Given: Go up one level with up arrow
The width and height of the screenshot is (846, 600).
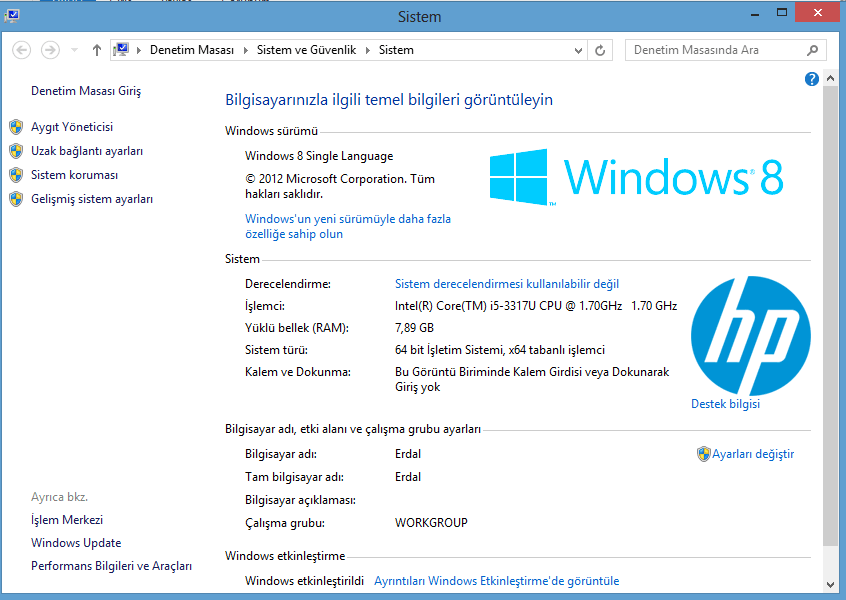Looking at the screenshot, I should (97, 50).
